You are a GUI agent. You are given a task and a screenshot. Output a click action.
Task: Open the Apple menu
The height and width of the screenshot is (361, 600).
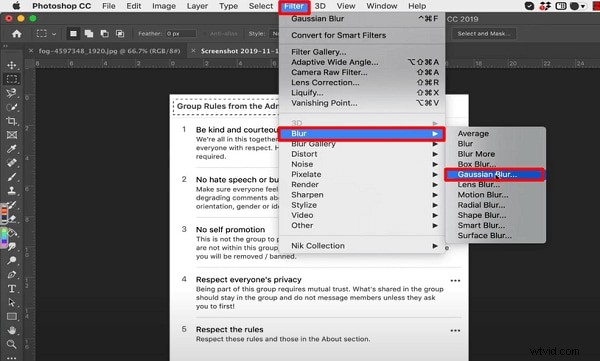point(16,6)
